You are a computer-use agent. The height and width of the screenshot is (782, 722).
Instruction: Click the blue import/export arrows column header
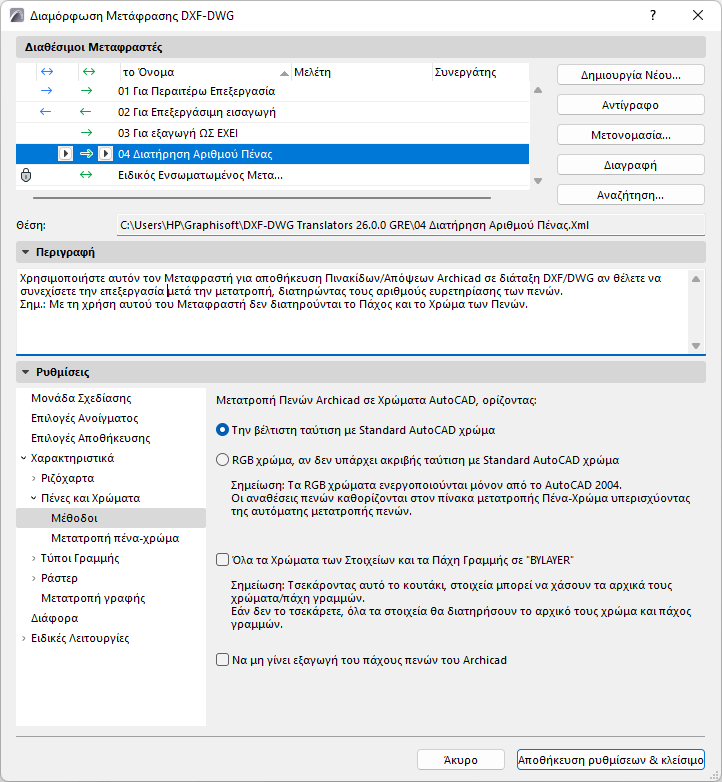[x=47, y=72]
